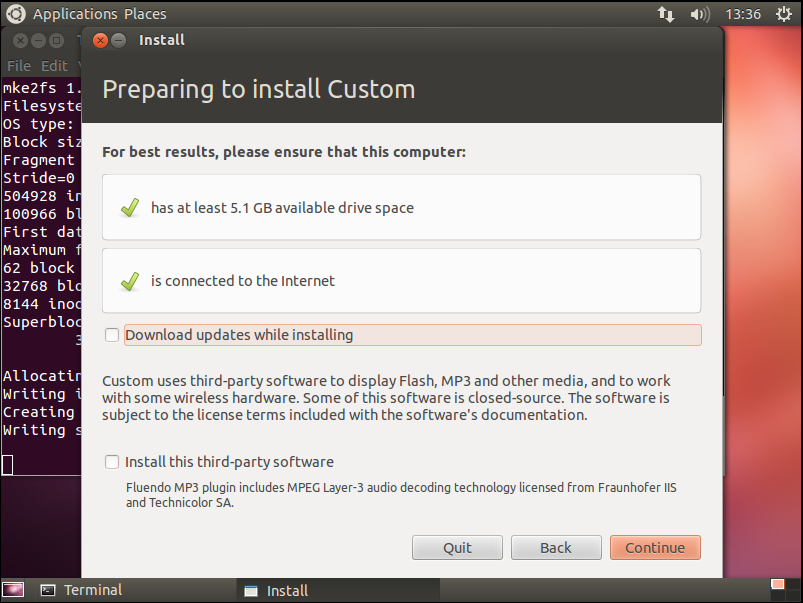The image size is (803, 603).
Task: Open the Places menu
Action: [146, 14]
